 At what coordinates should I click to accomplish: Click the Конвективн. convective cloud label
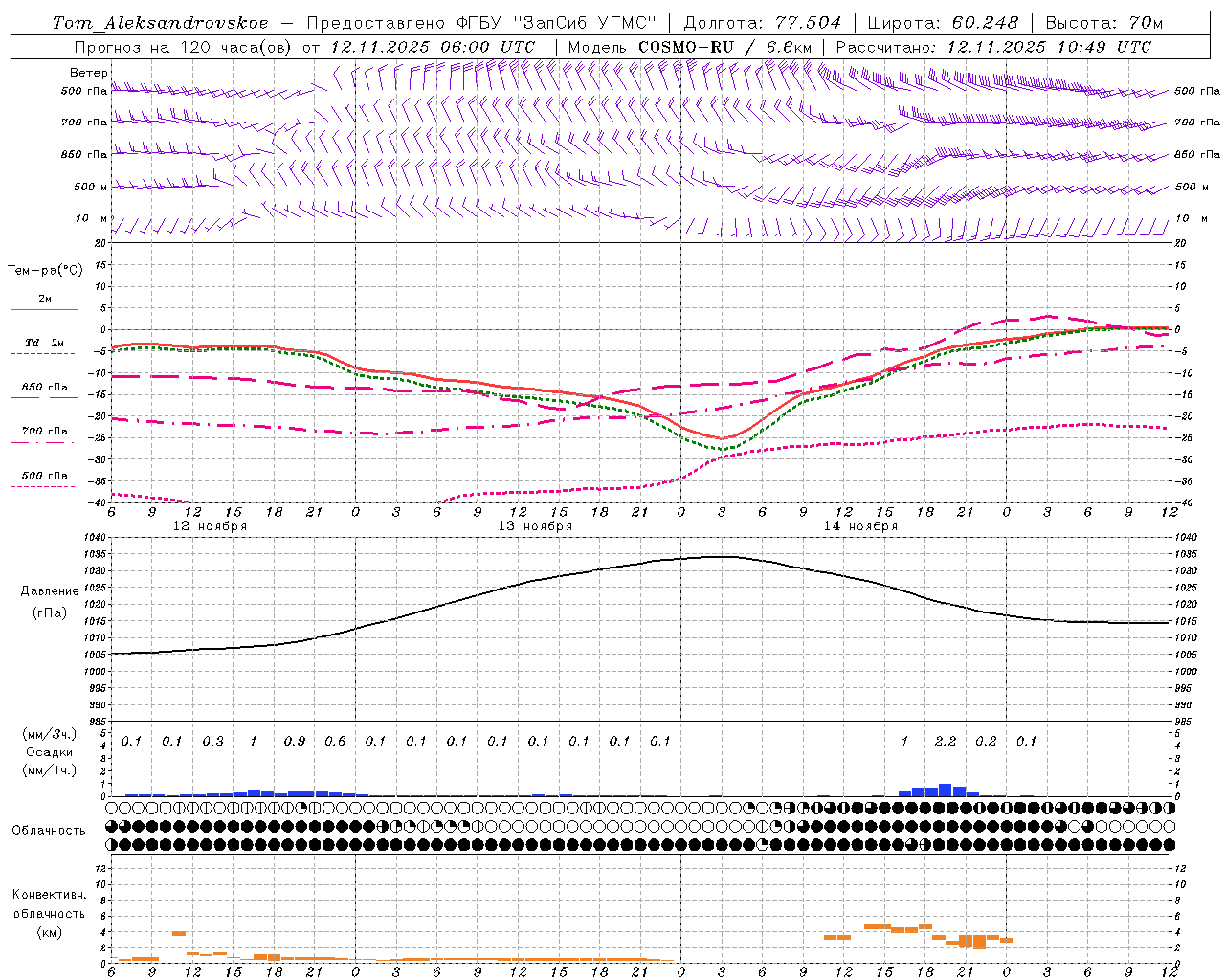click(49, 895)
